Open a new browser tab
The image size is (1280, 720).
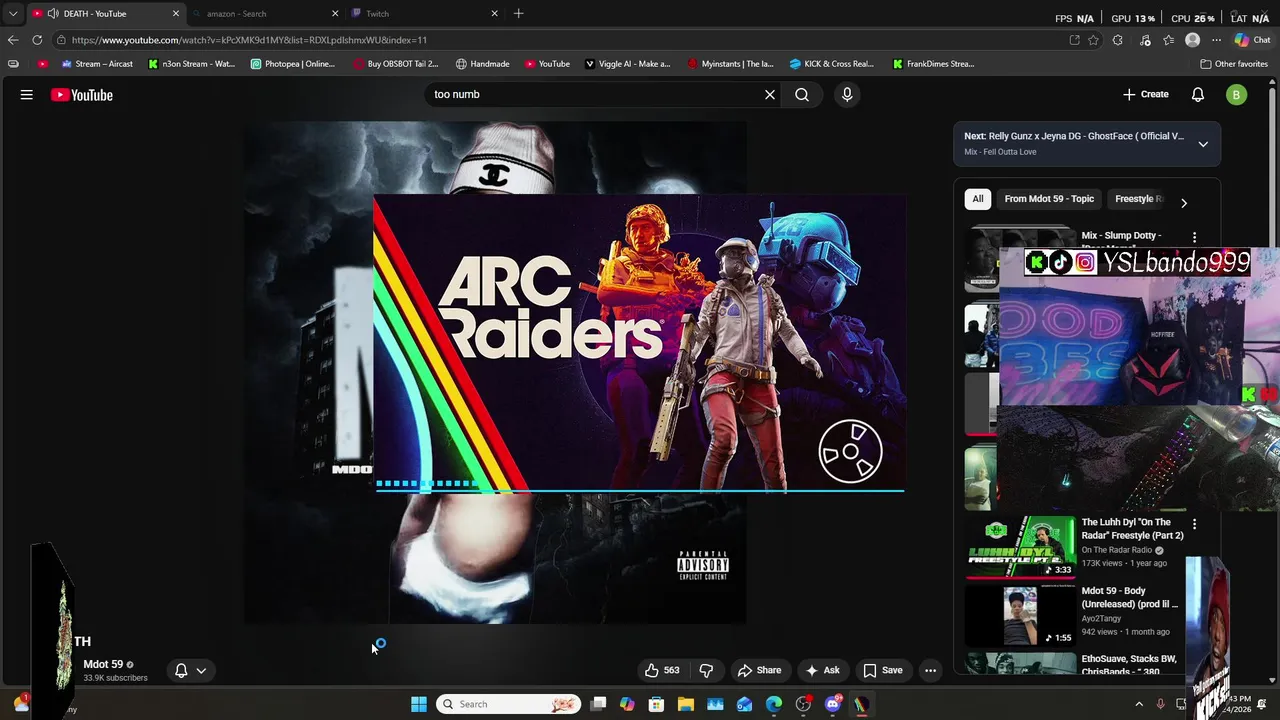pyautogui.click(x=518, y=14)
